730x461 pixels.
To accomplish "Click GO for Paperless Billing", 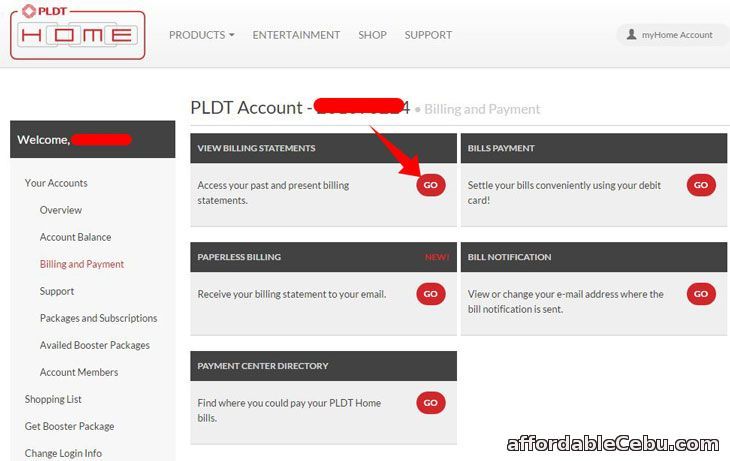I will (x=431, y=294).
